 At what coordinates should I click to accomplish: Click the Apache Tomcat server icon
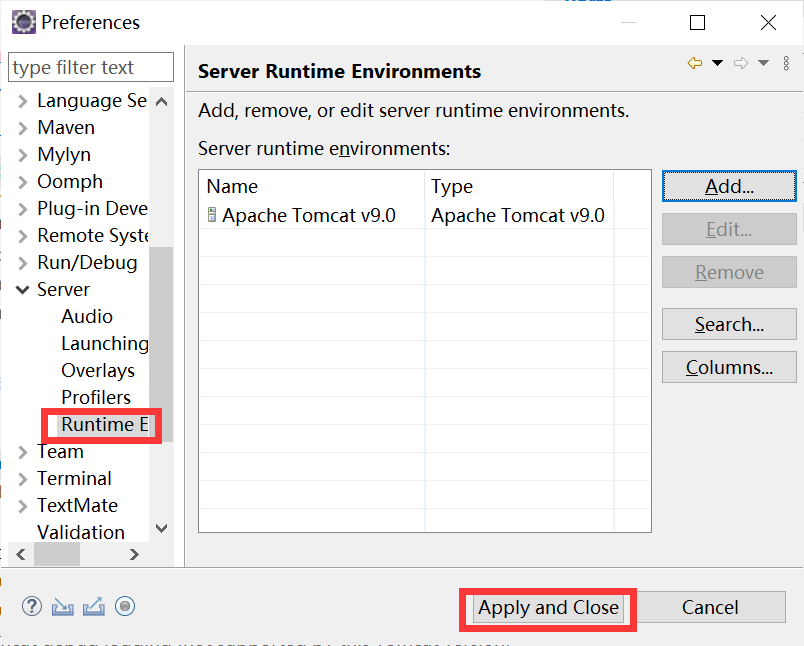pyautogui.click(x=212, y=215)
